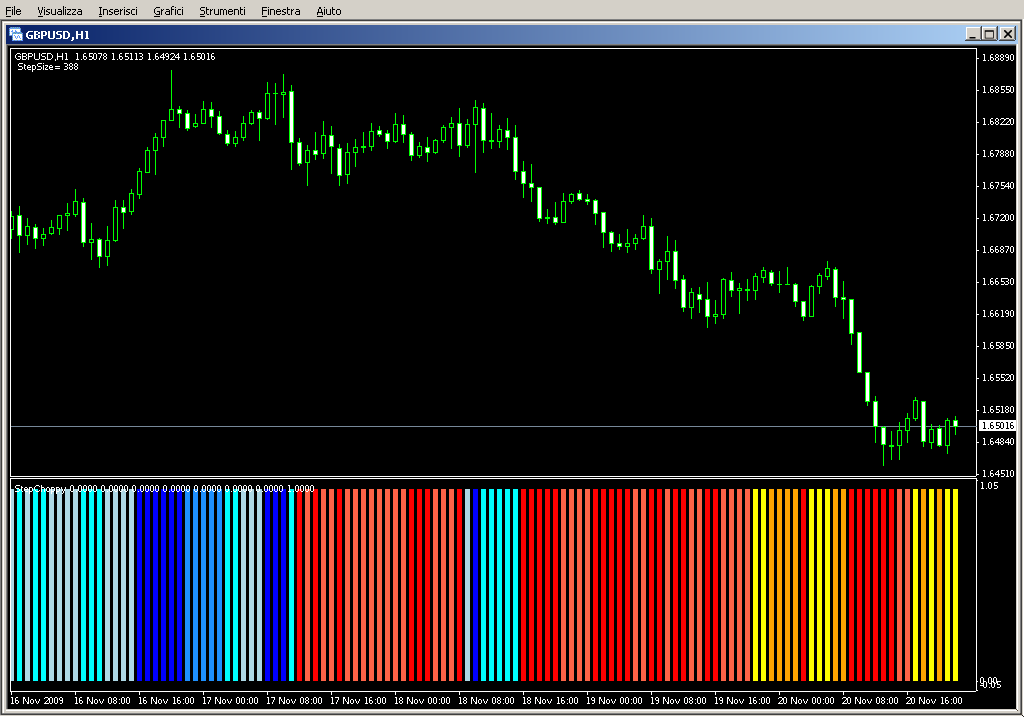Open the Inserisci menu
This screenshot has width=1024, height=717.
point(118,11)
